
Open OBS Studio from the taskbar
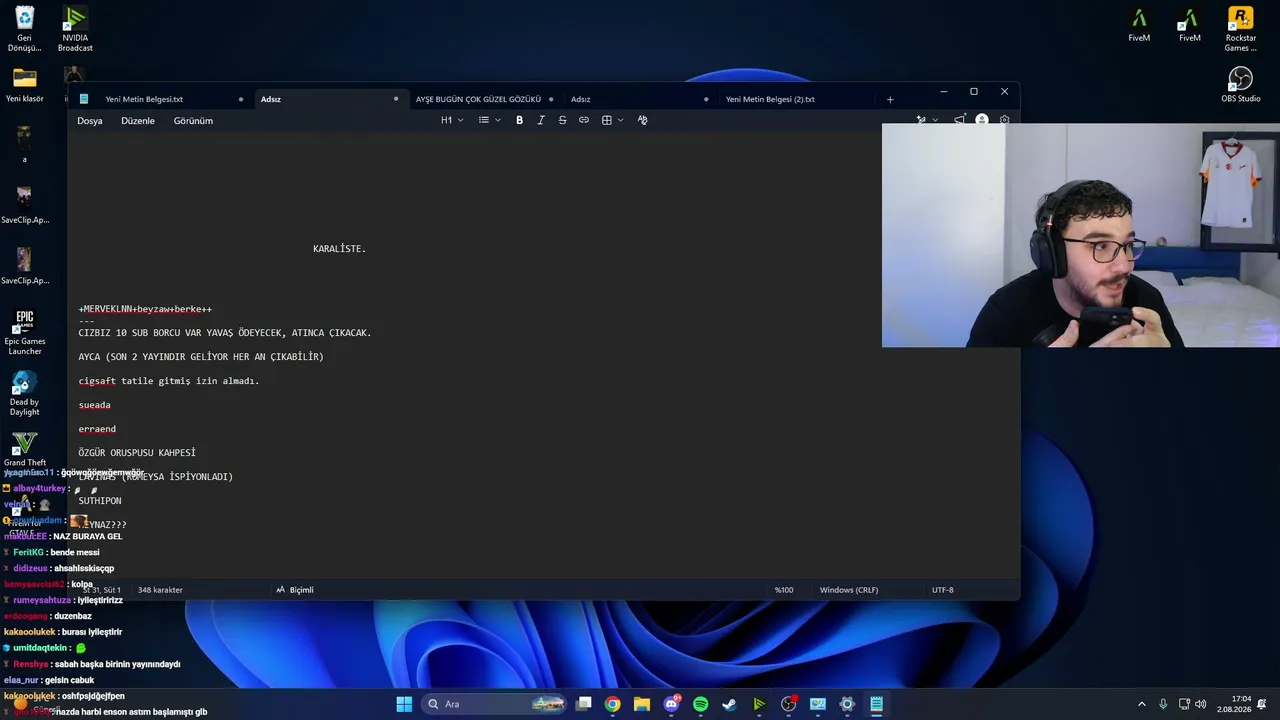click(x=788, y=704)
